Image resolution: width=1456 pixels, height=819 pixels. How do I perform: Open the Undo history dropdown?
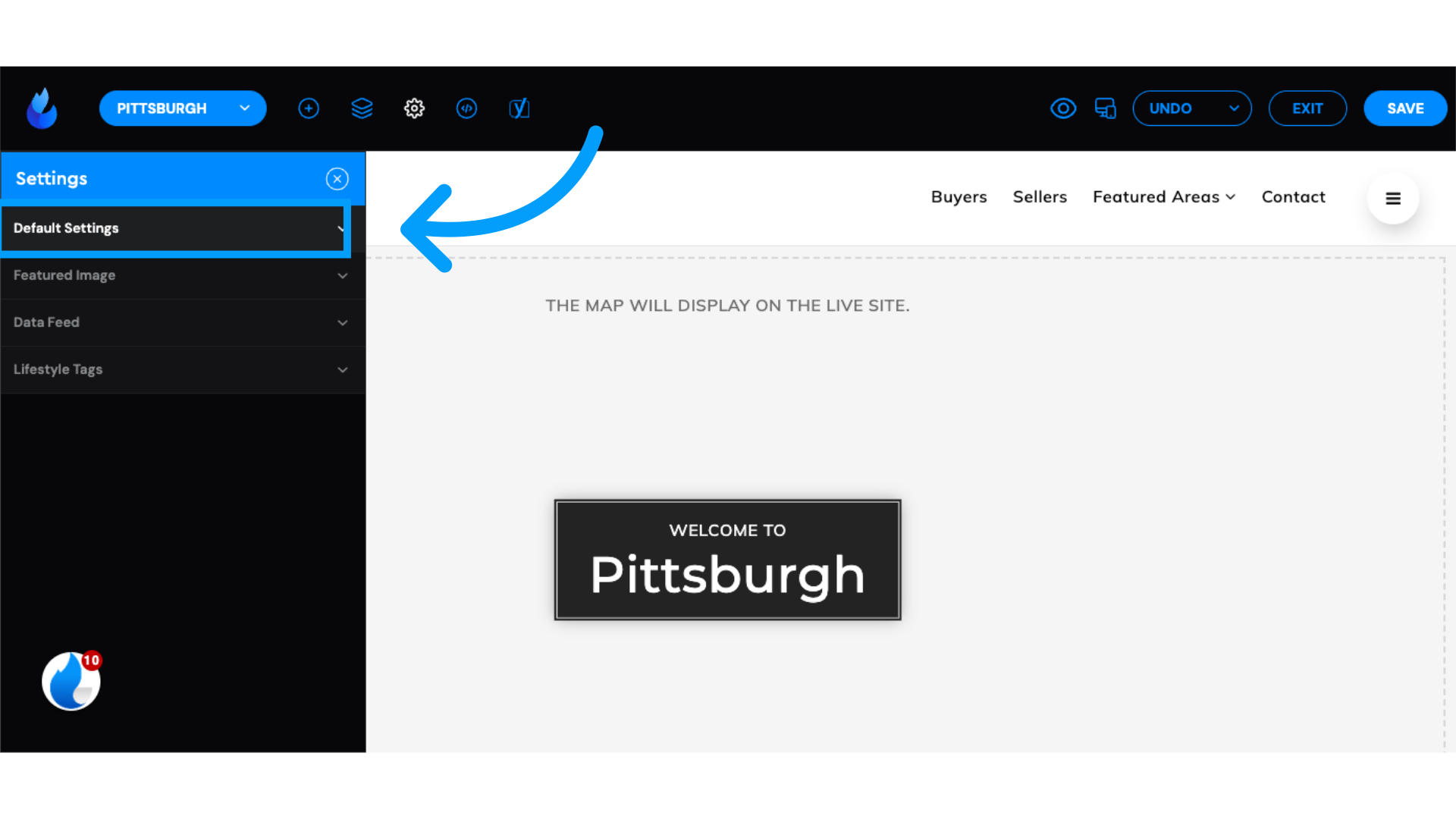click(1234, 108)
